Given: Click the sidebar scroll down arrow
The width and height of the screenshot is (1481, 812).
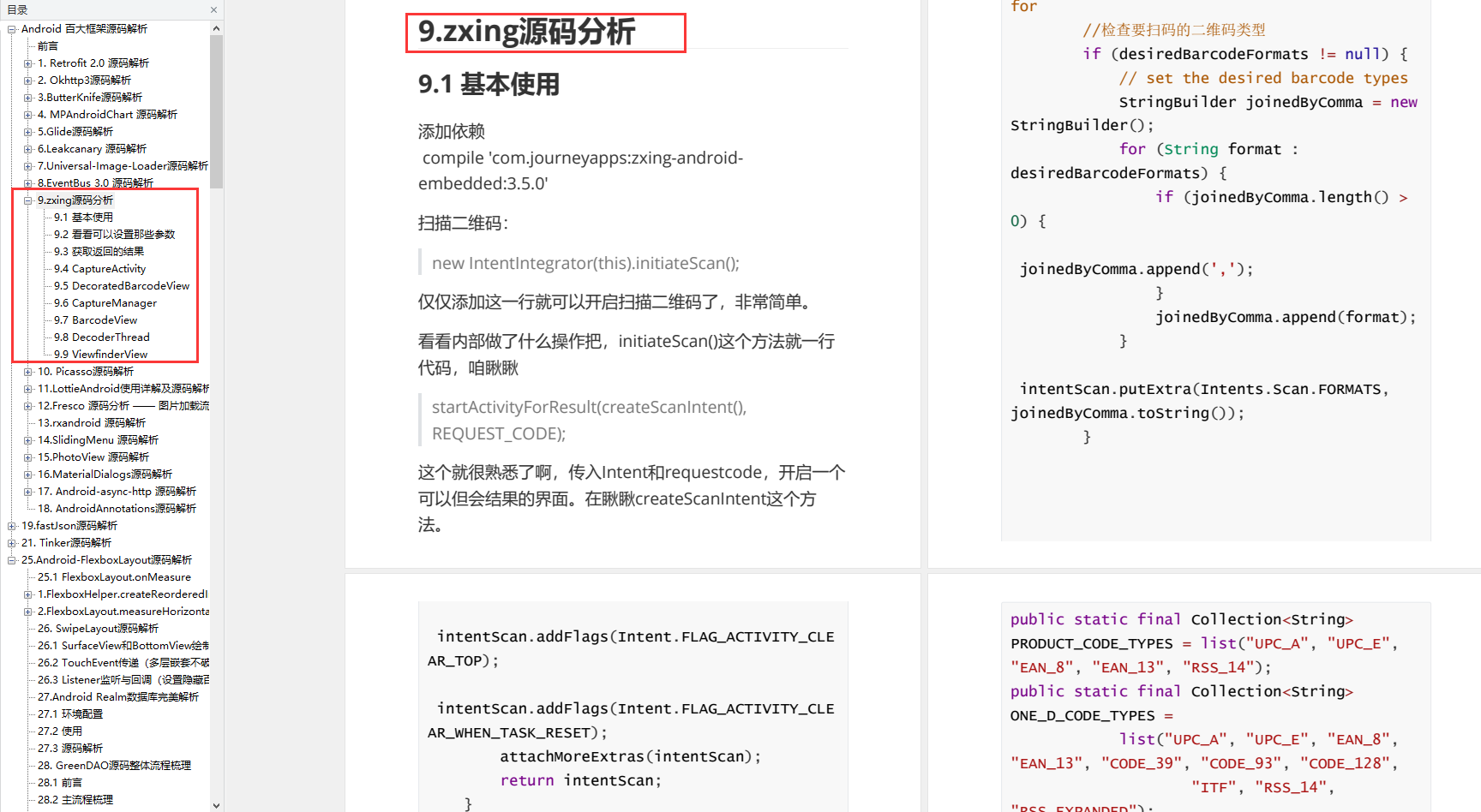Looking at the screenshot, I should (216, 805).
